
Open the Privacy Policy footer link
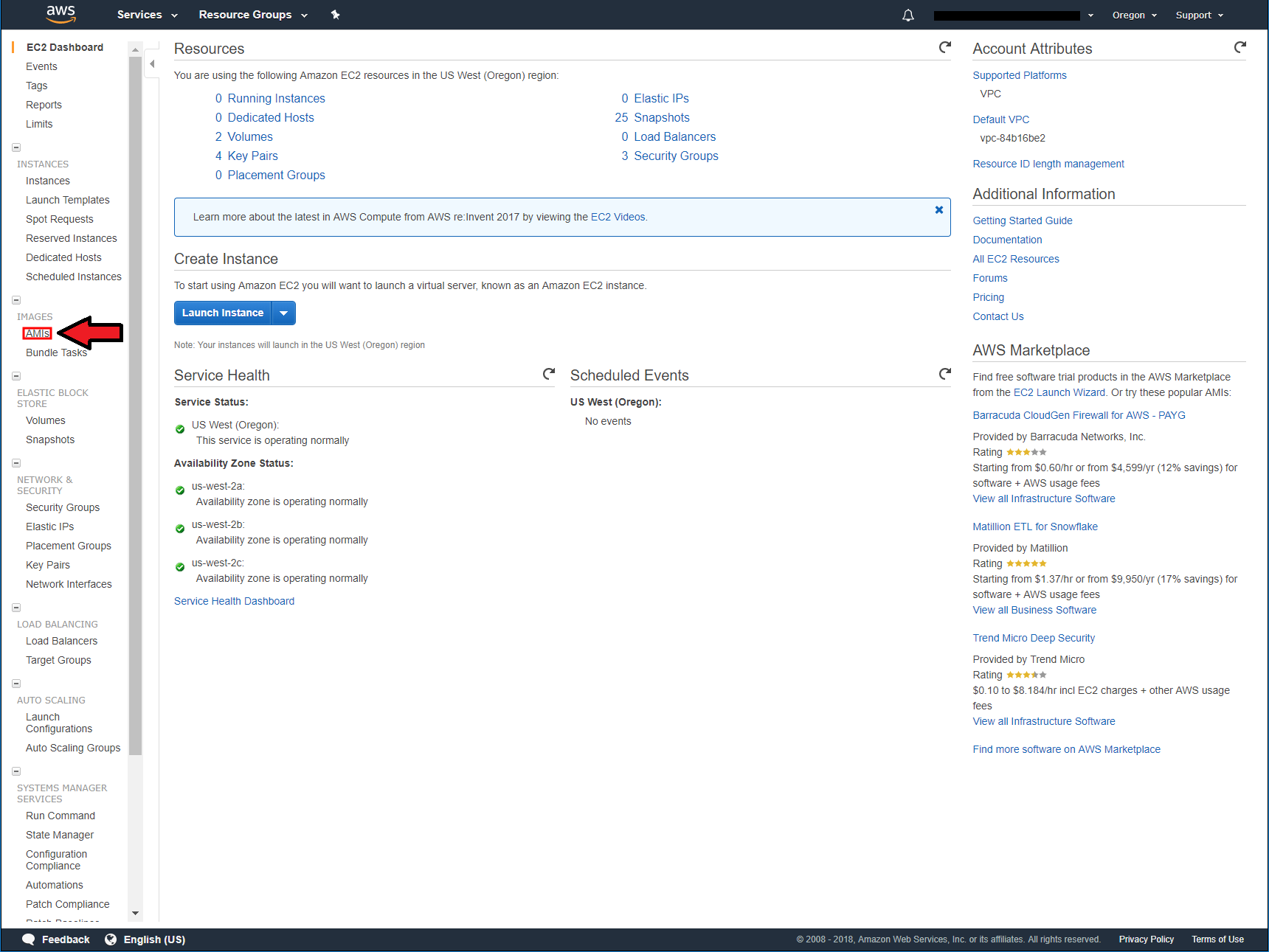tap(1147, 939)
